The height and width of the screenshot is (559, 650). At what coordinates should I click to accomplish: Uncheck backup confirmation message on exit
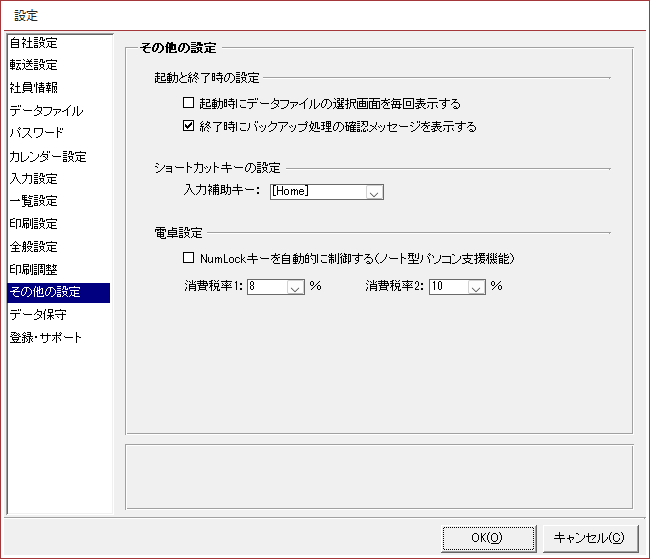pyautogui.click(x=188, y=127)
